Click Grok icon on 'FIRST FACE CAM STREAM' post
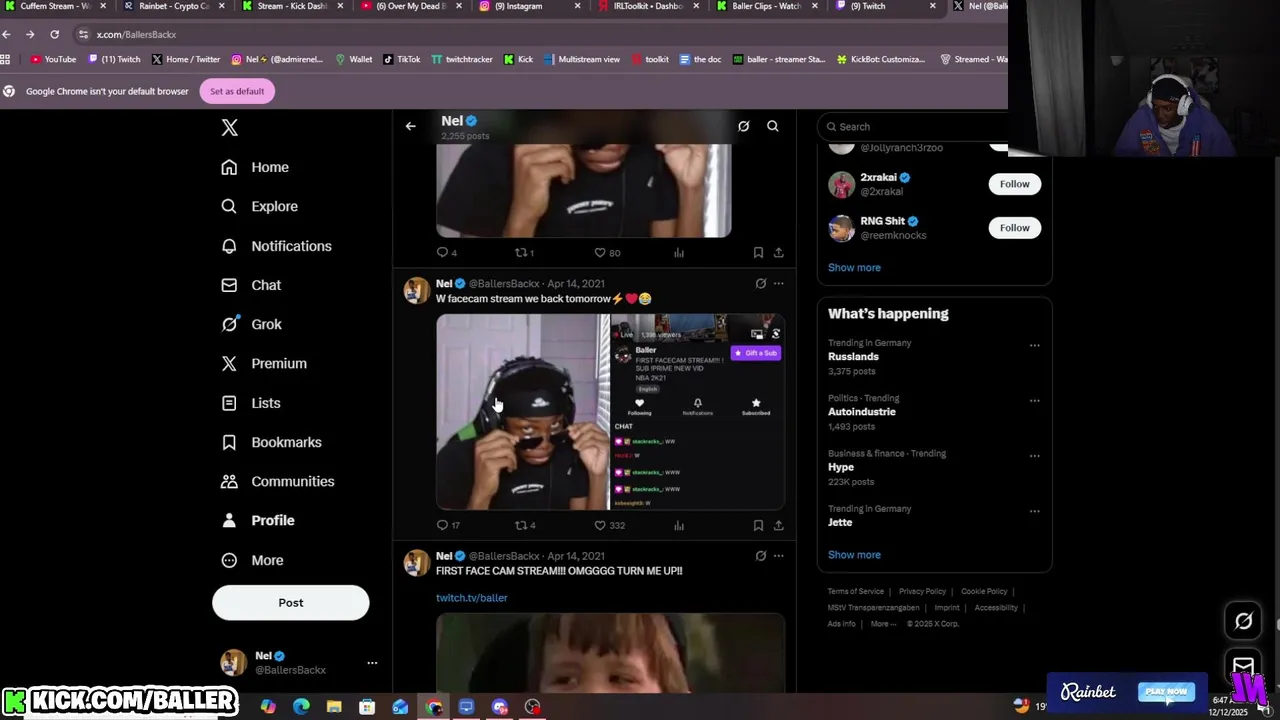 click(760, 556)
